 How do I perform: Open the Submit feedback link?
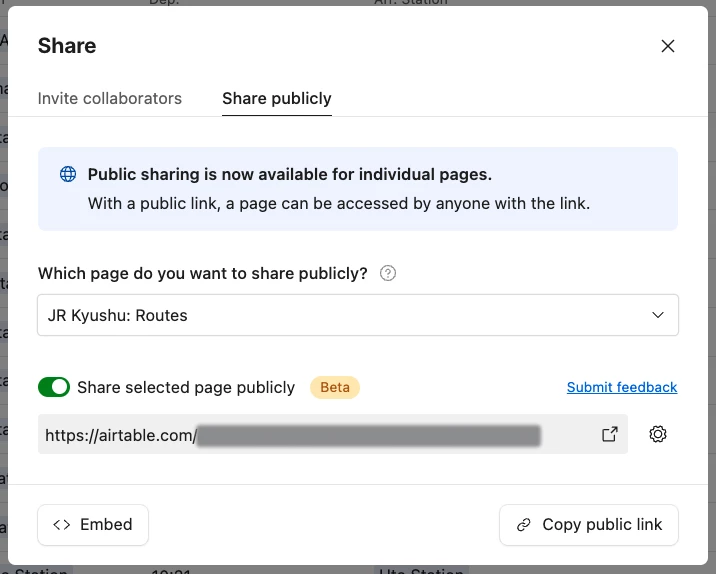point(622,387)
